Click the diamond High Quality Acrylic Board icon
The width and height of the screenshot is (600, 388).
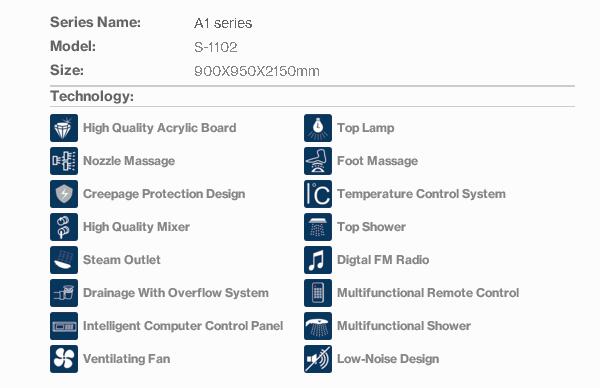(x=64, y=128)
